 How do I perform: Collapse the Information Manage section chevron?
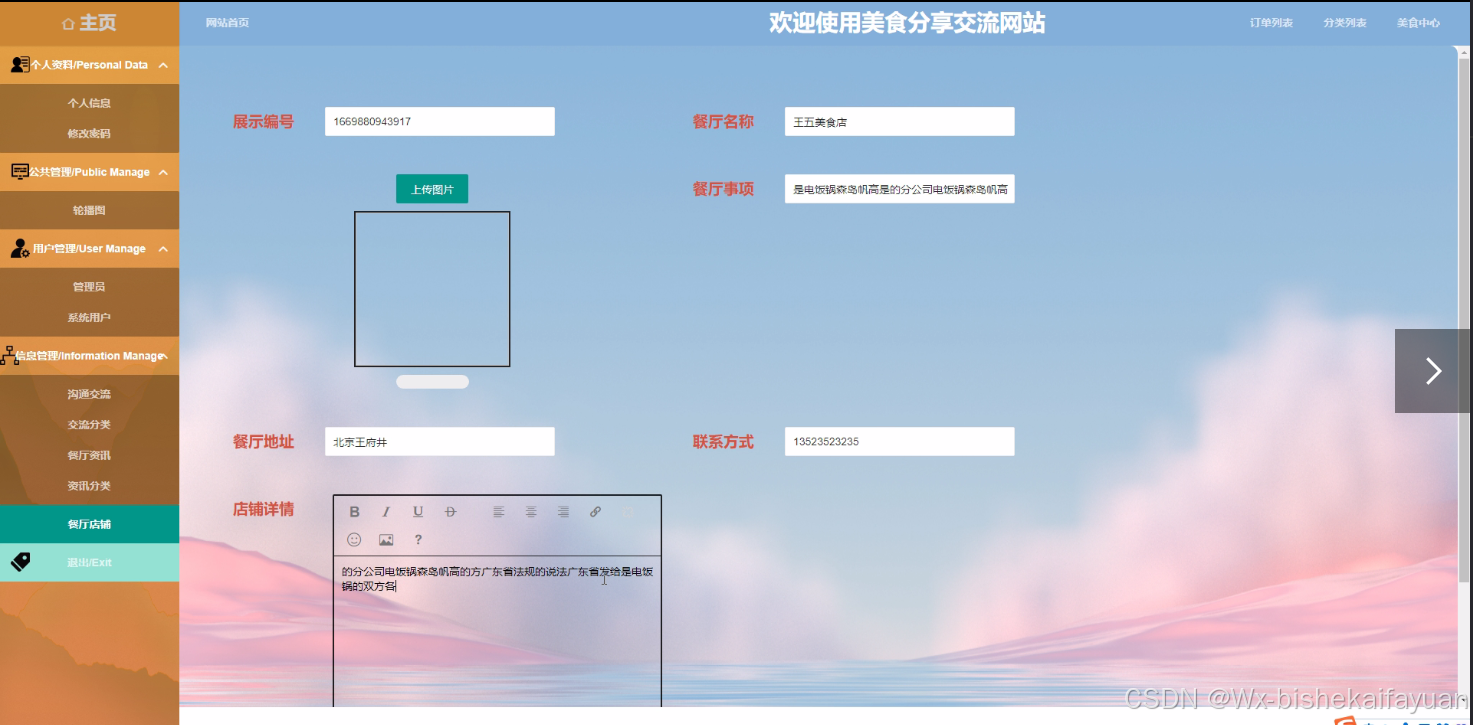click(164, 356)
